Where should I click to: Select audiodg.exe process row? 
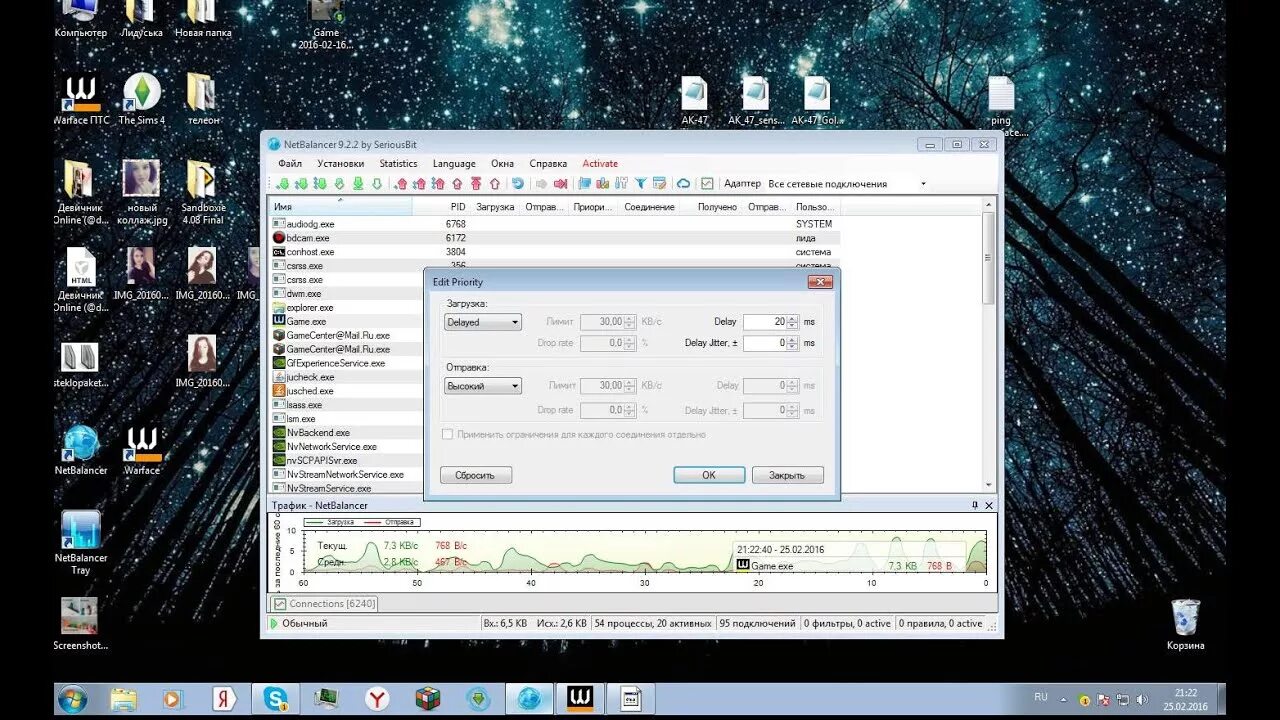point(555,224)
